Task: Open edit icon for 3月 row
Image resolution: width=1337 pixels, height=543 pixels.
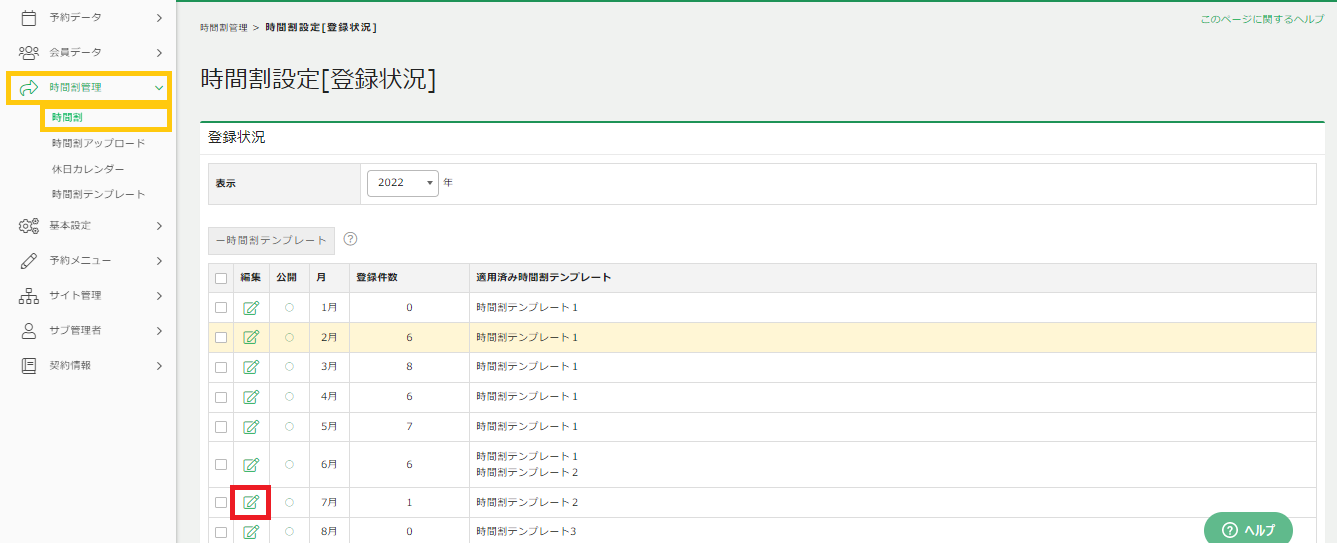Action: (x=251, y=368)
